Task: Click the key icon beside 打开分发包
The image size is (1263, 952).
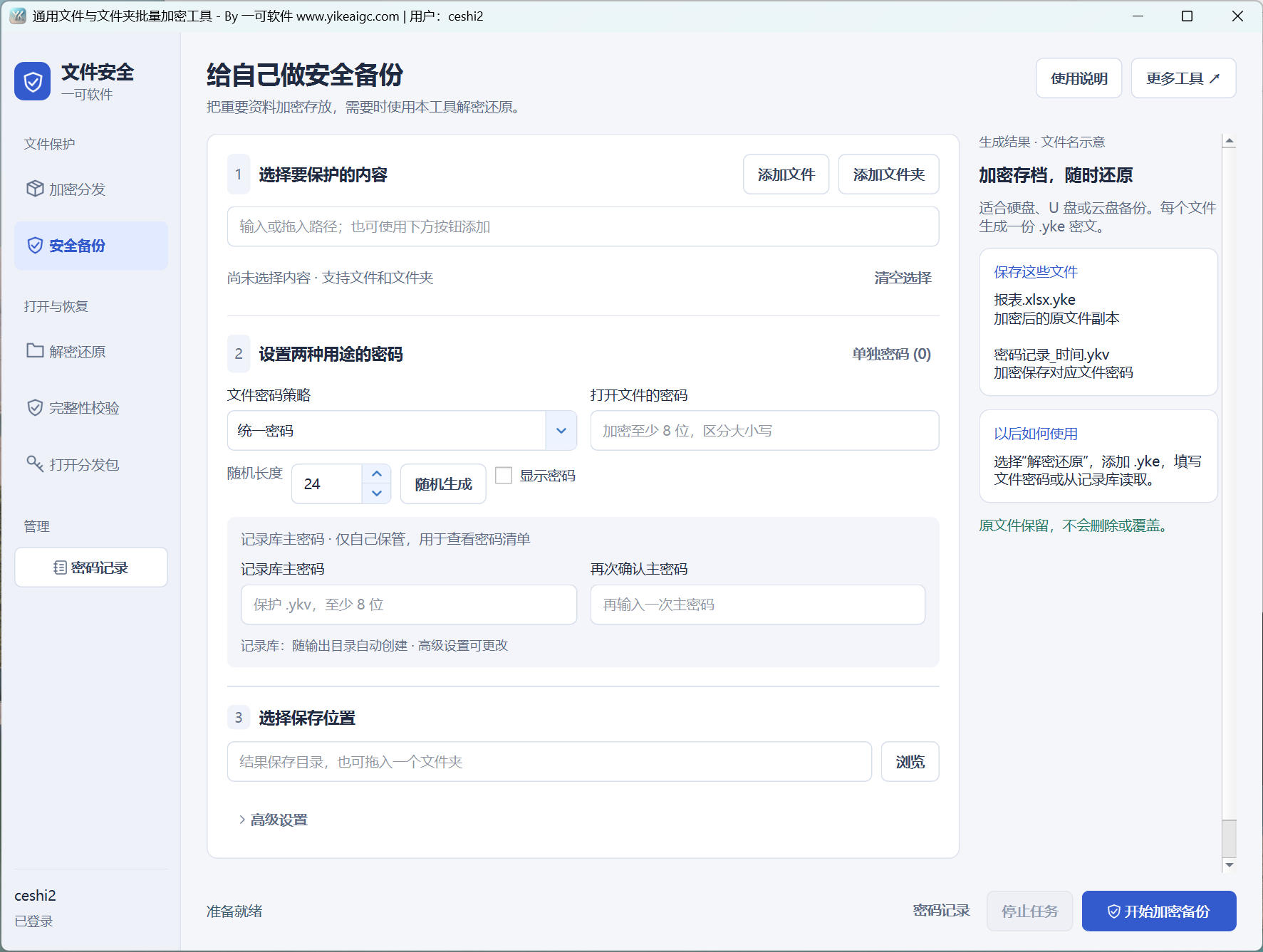Action: pos(35,464)
